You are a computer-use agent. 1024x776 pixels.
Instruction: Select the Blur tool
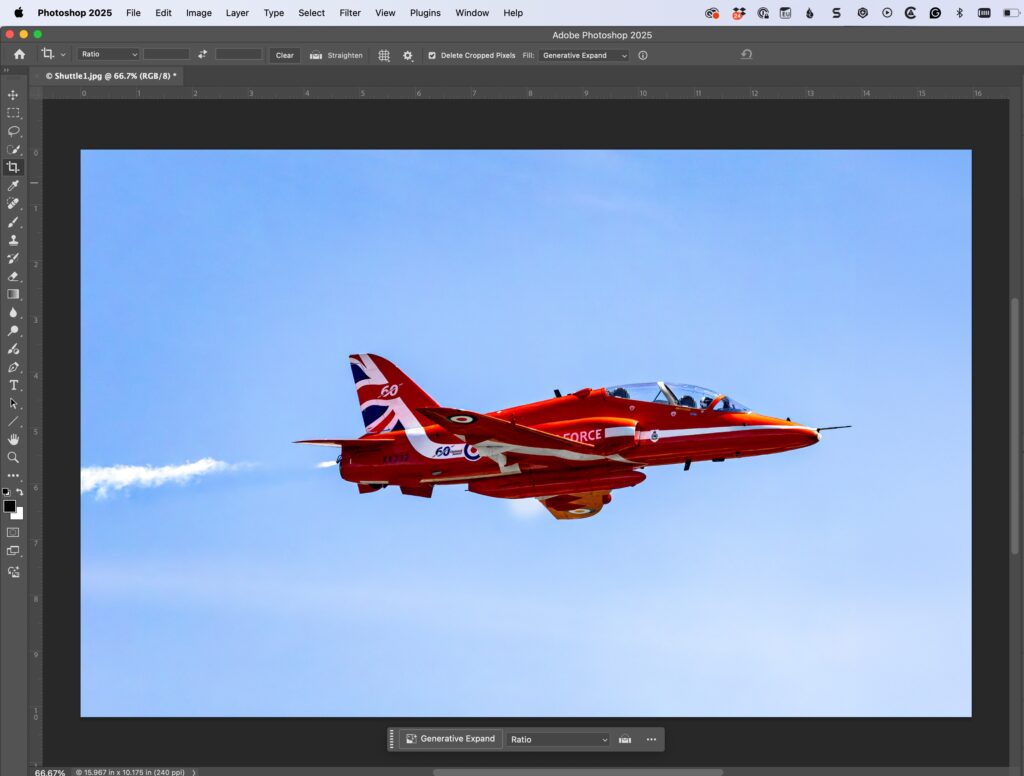coord(13,313)
